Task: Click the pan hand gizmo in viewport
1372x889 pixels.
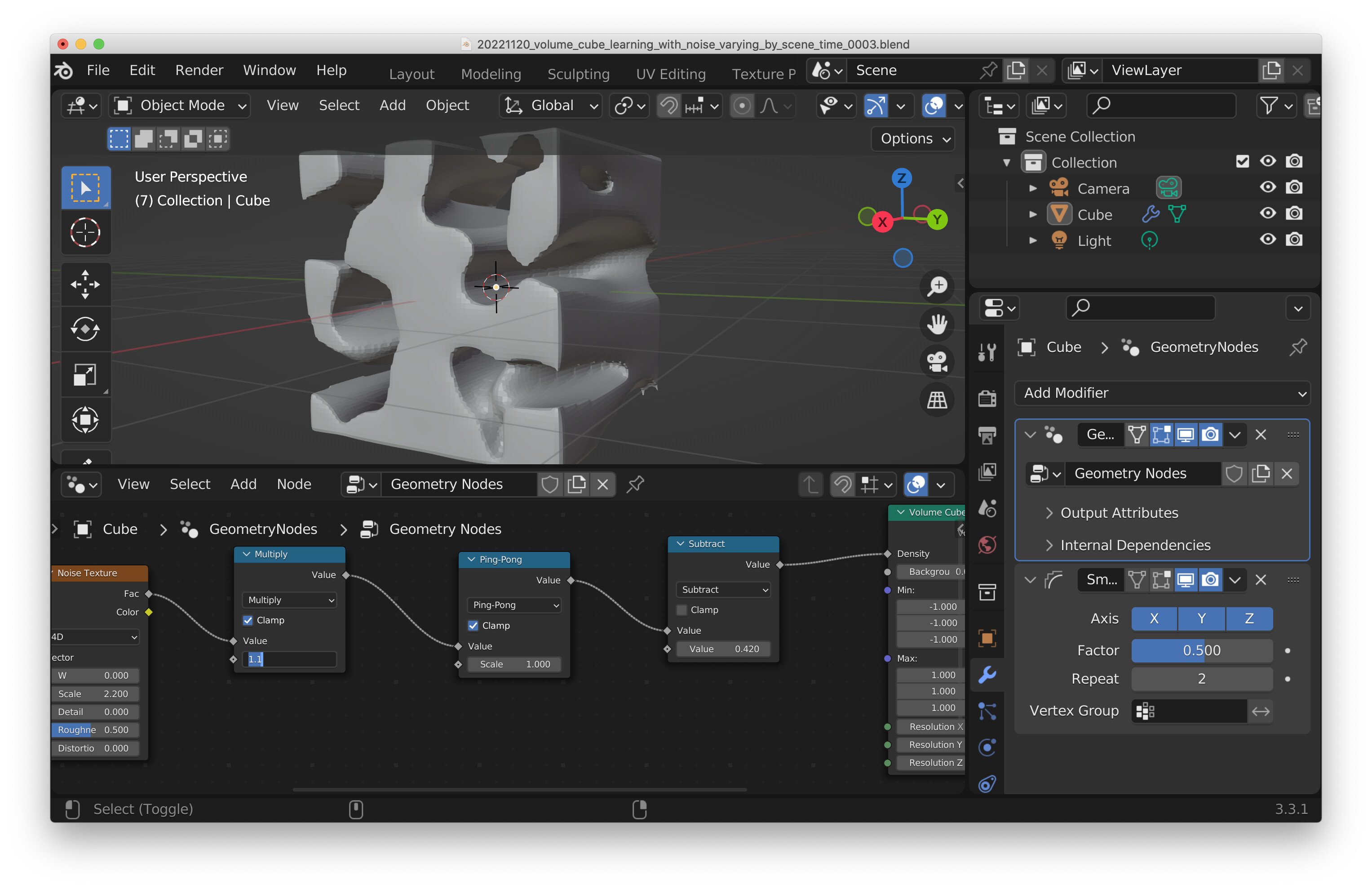Action: coord(937,324)
